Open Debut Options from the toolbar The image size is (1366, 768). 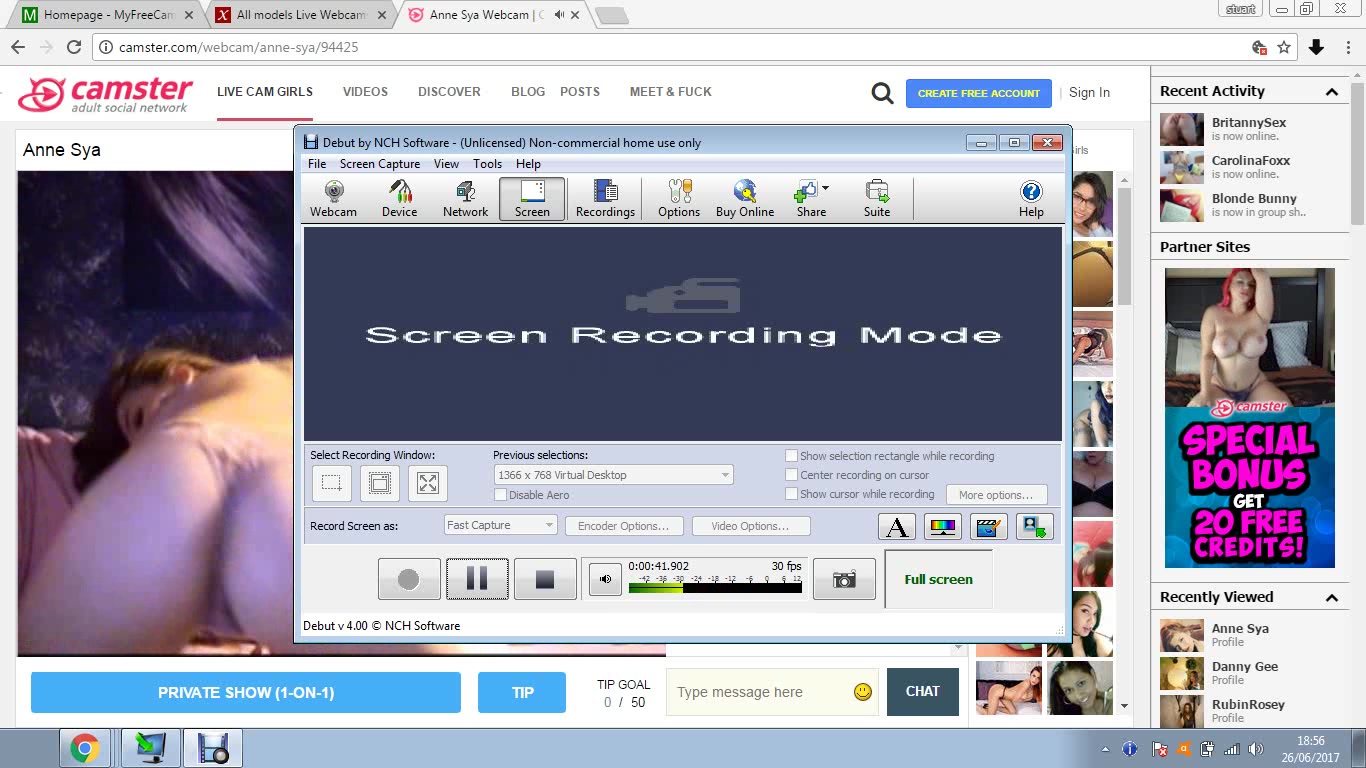[x=678, y=198]
